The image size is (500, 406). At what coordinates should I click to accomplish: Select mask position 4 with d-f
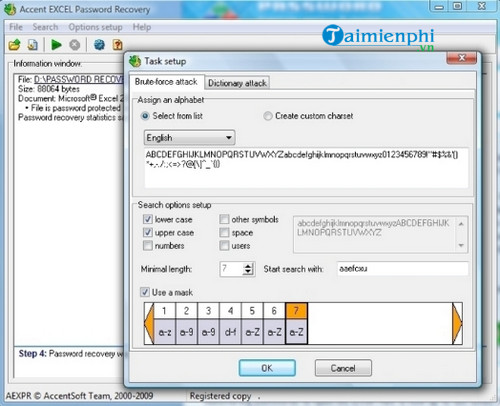click(x=230, y=323)
